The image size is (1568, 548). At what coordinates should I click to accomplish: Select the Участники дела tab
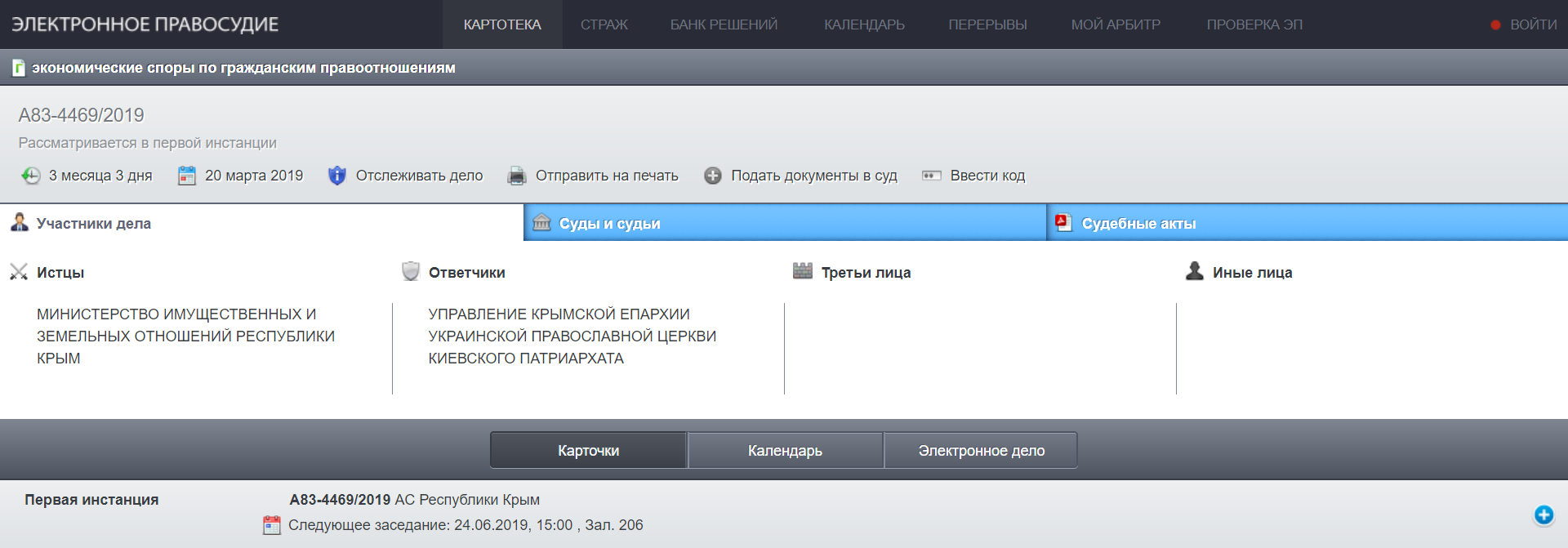pos(93,224)
